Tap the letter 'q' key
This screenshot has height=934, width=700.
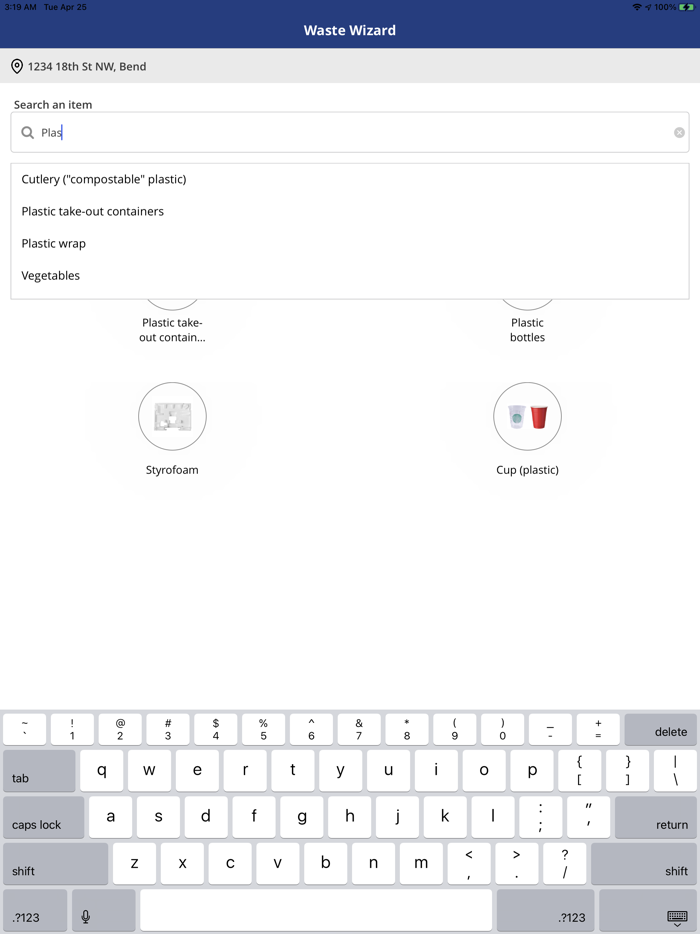click(101, 770)
